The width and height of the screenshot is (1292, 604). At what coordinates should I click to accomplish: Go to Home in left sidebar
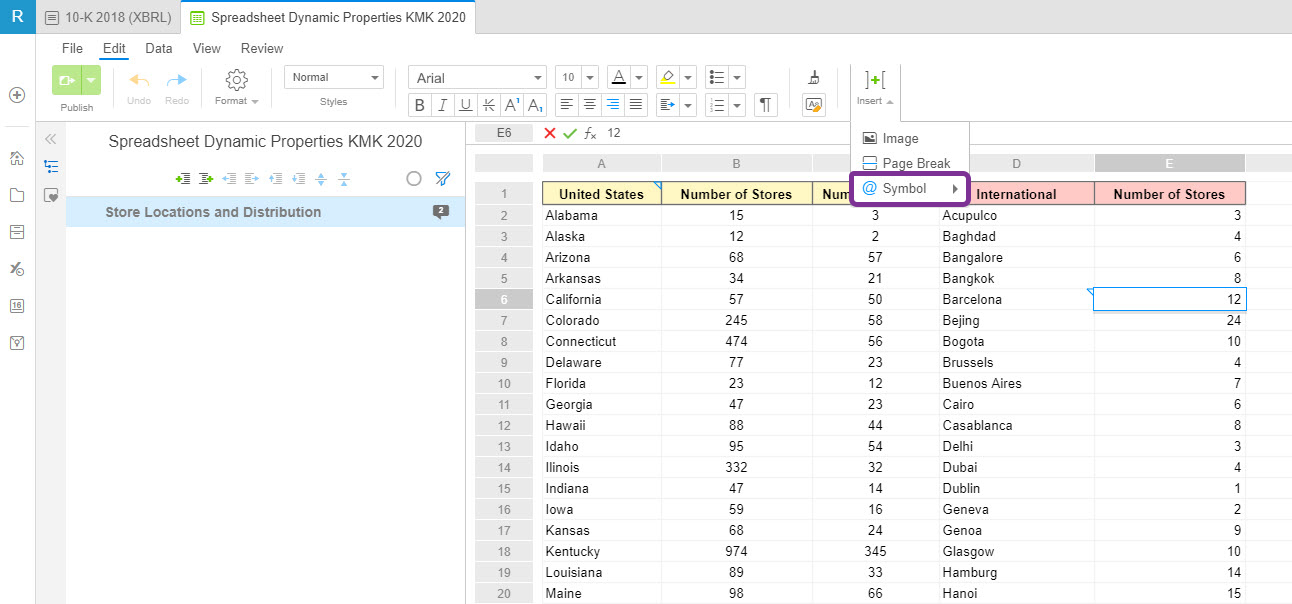(17, 158)
